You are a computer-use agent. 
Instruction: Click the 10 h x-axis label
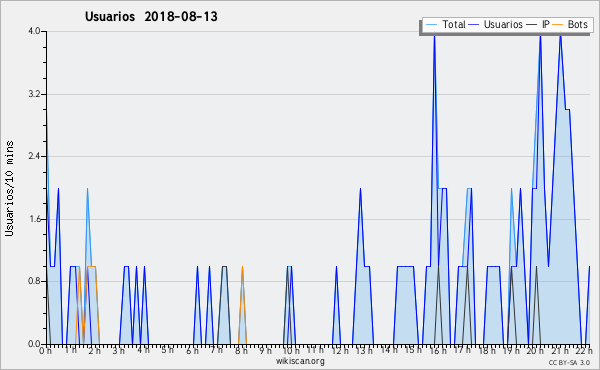[291, 350]
